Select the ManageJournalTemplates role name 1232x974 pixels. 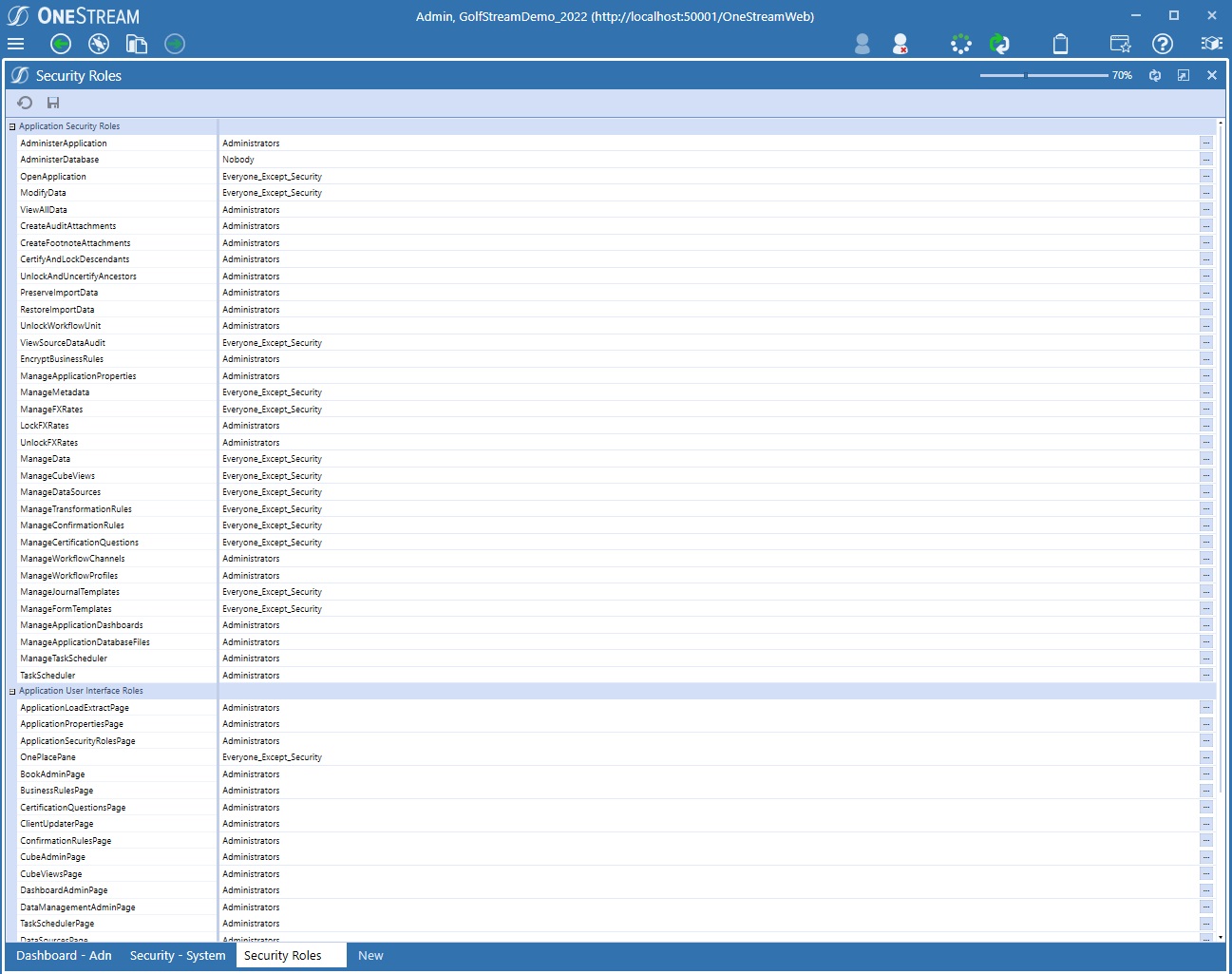tap(69, 592)
